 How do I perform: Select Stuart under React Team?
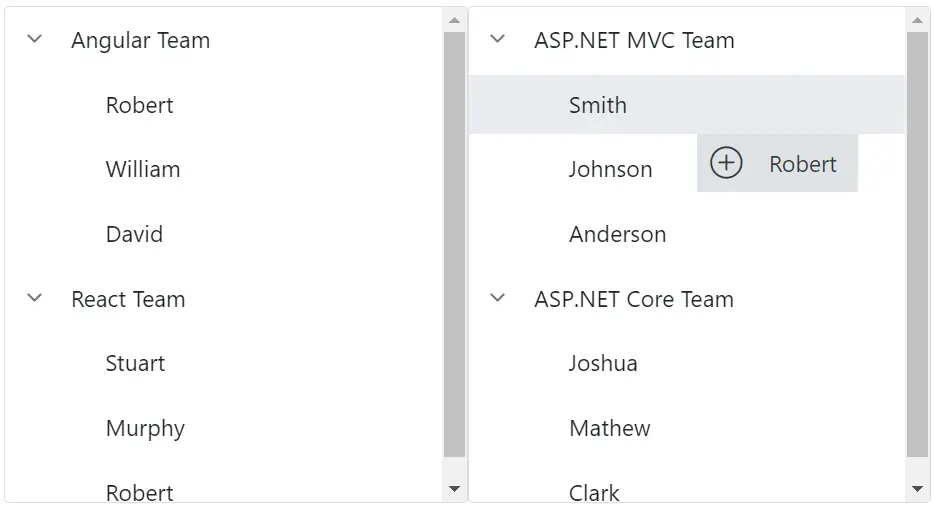click(135, 363)
